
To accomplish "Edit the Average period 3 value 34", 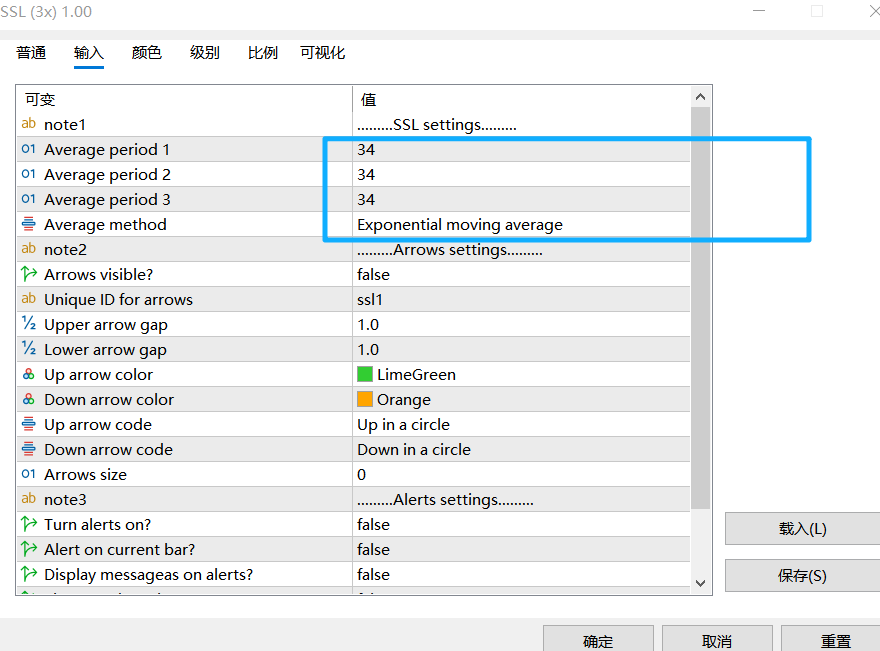I will click(x=521, y=199).
